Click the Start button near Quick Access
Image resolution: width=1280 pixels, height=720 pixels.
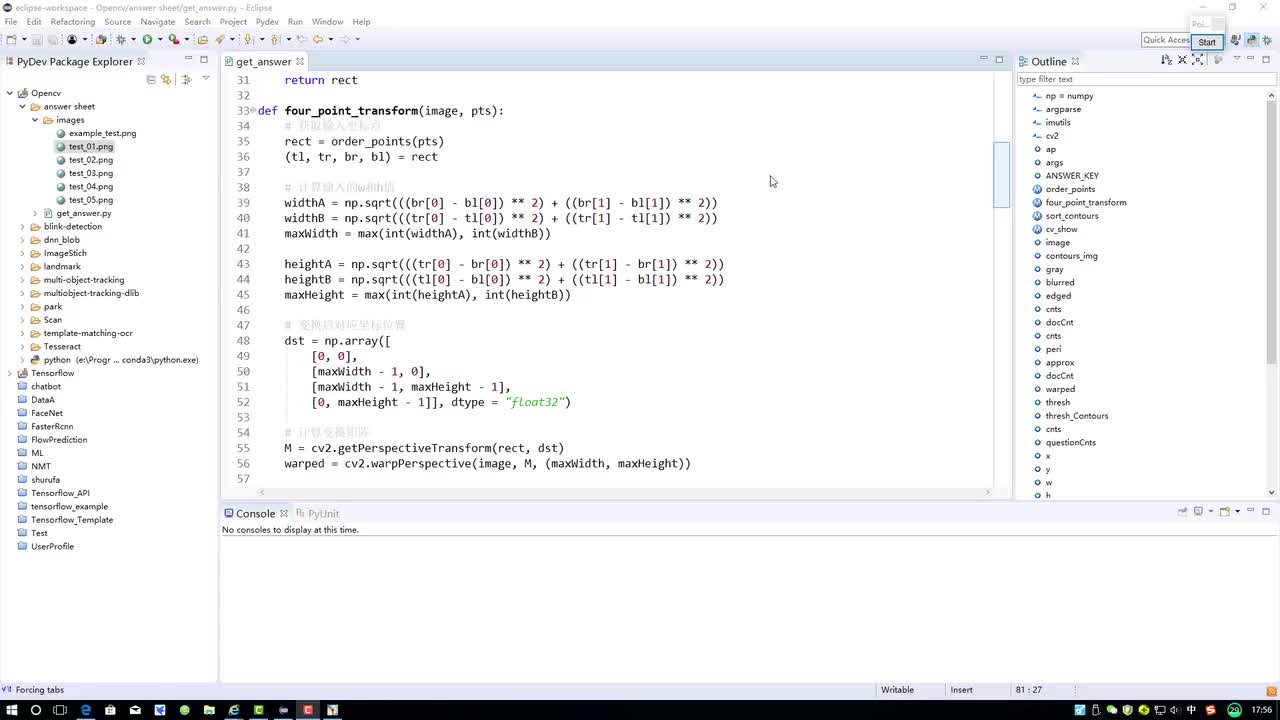tap(1207, 42)
